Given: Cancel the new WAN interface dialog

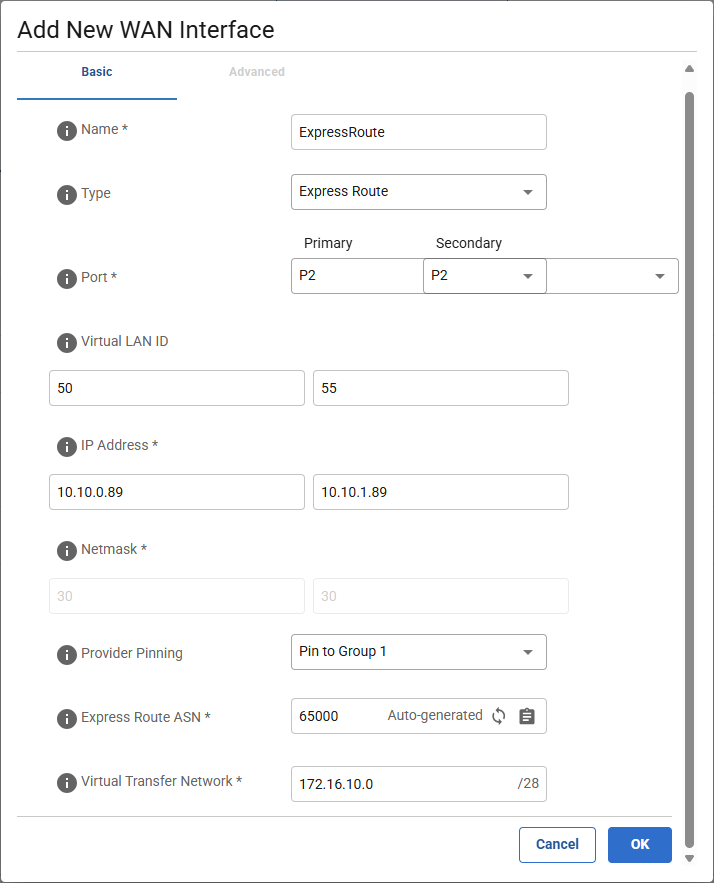Looking at the screenshot, I should click(x=557, y=845).
